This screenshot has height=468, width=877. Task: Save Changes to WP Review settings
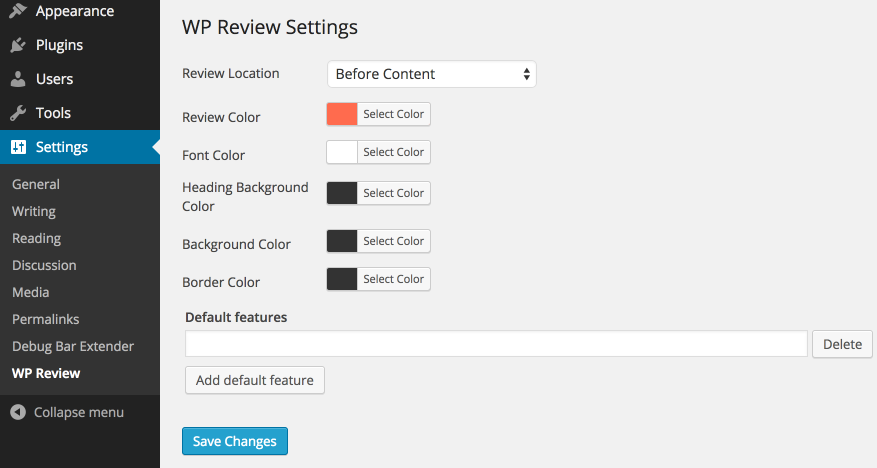(235, 441)
